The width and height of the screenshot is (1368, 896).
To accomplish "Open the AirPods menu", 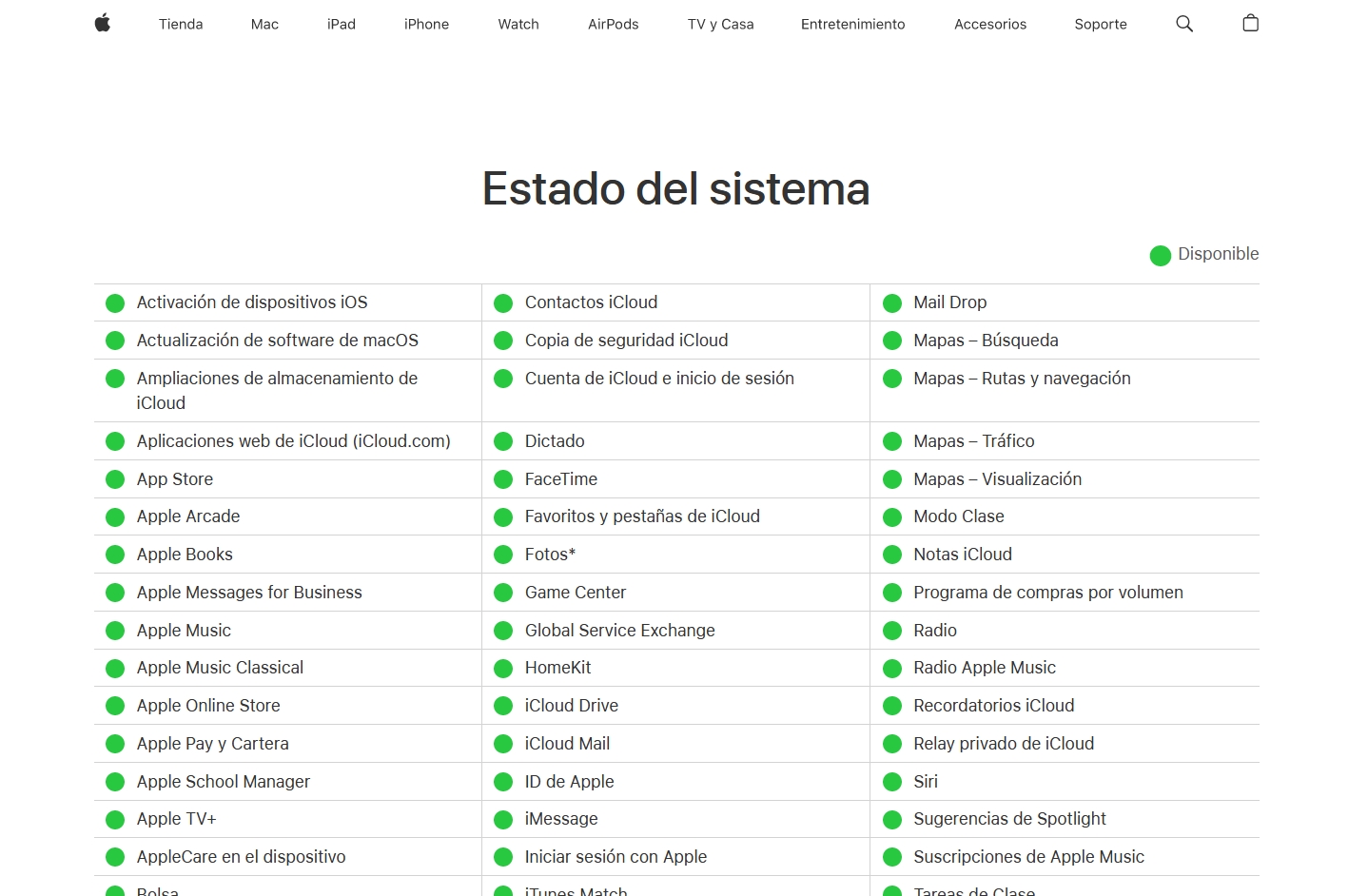I will (614, 24).
